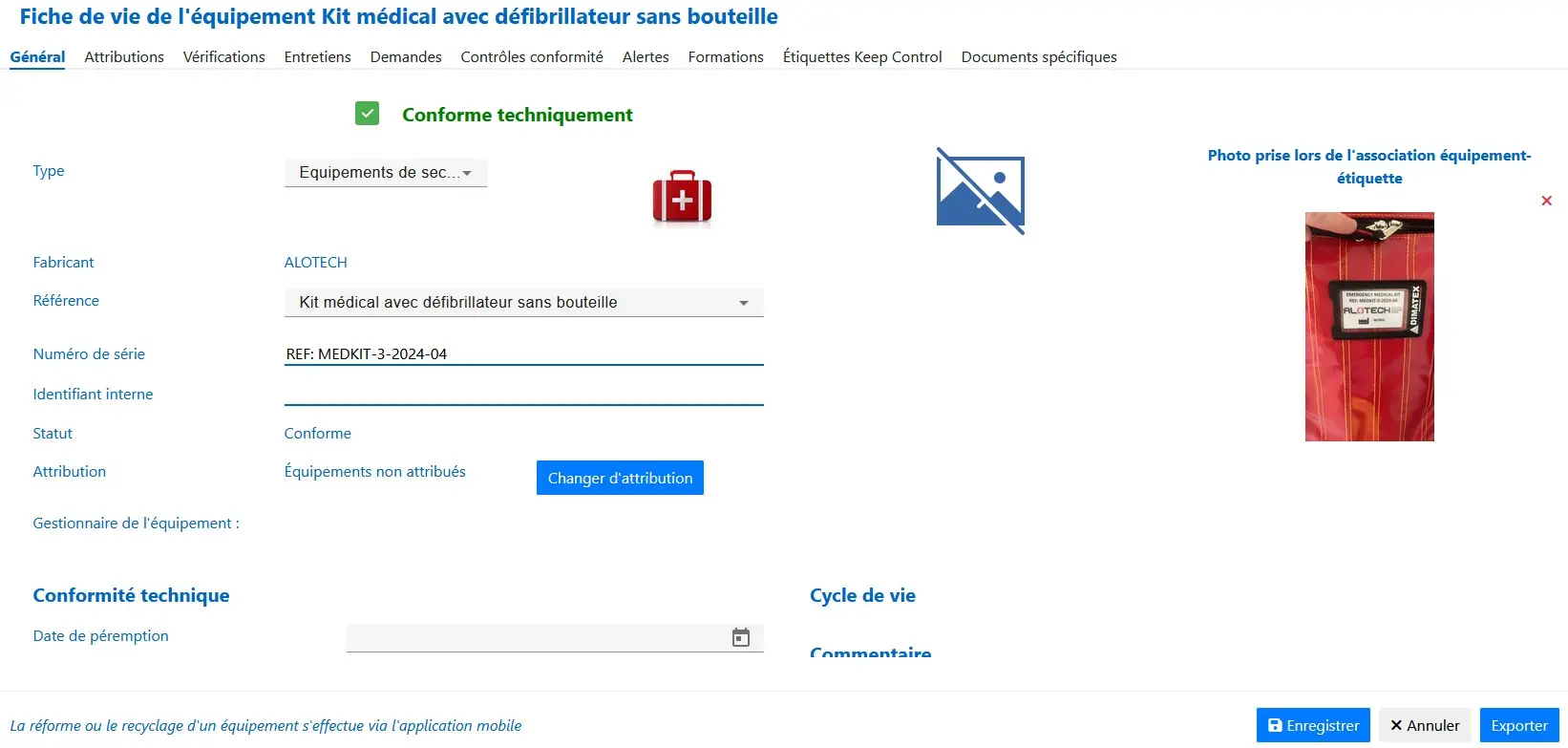Cancel changes with the Annuler button
Viewport: 1568px width, 748px height.
[1424, 725]
